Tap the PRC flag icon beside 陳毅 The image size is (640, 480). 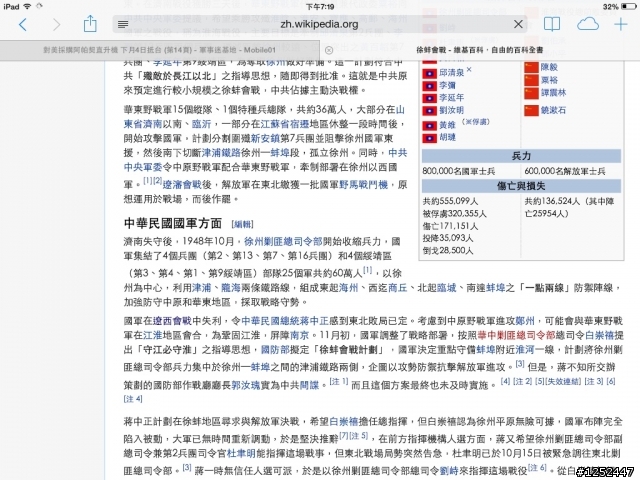(531, 67)
